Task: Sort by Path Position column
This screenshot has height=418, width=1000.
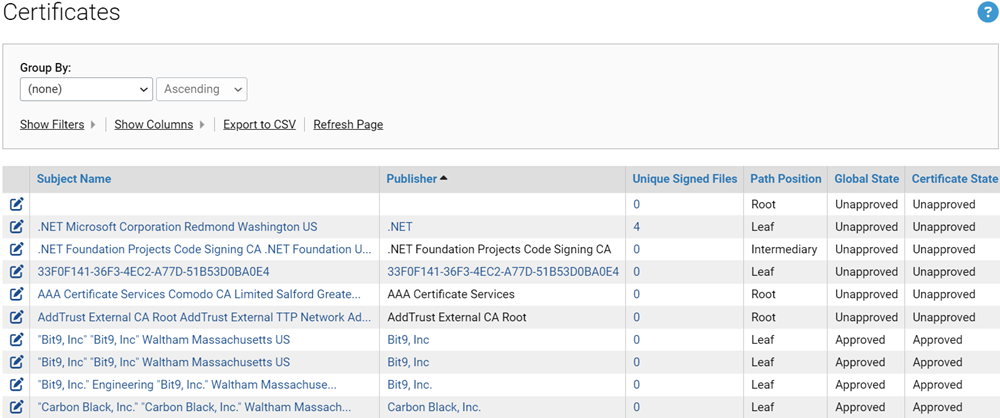Action: click(x=786, y=179)
